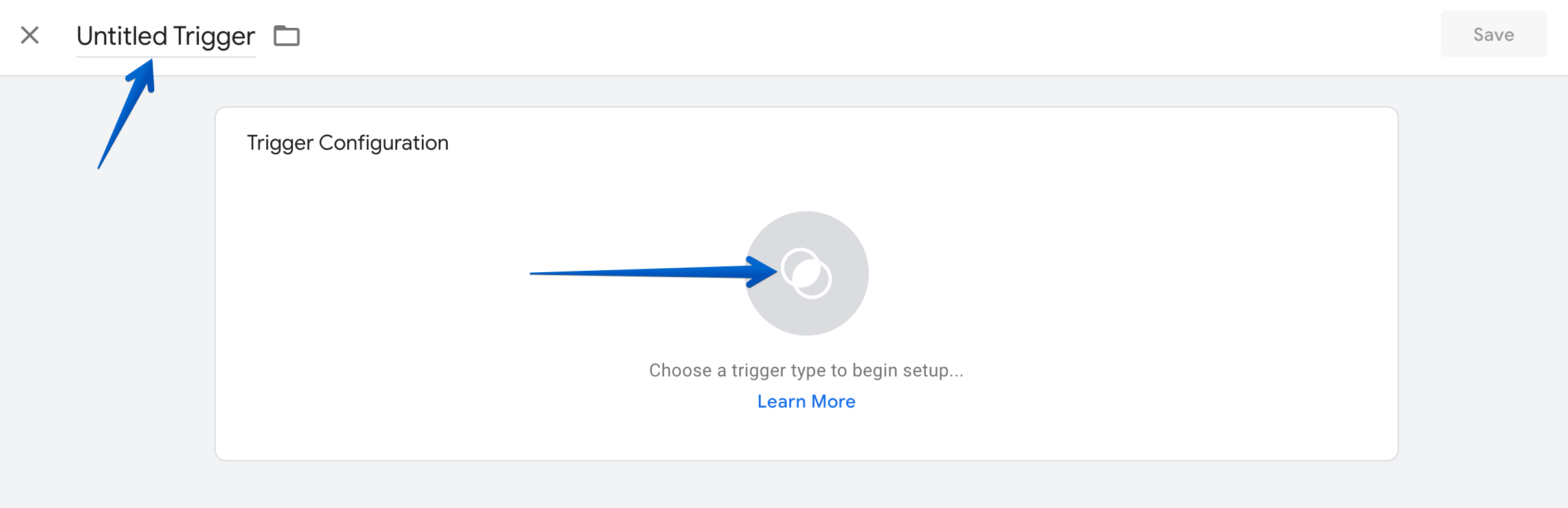Click the underlined Untitled Trigger text
The height and width of the screenshot is (508, 1568).
coord(166,36)
